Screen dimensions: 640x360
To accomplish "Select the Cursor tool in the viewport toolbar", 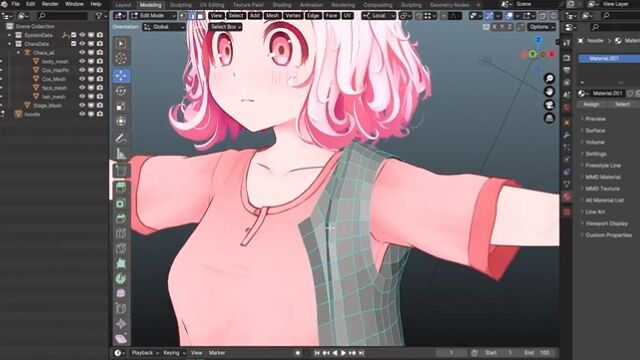I will pyautogui.click(x=121, y=59).
